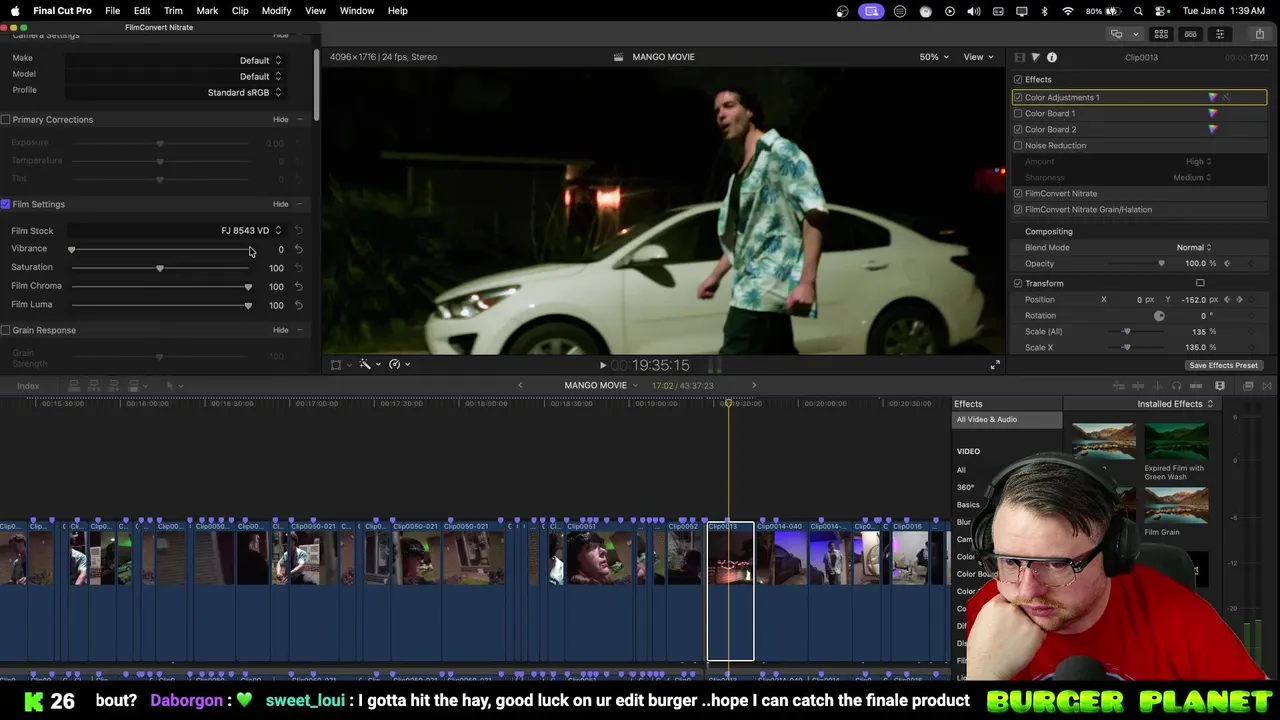Open the viewer View options dropdown
This screenshot has height=720, width=1280.
coord(978,57)
